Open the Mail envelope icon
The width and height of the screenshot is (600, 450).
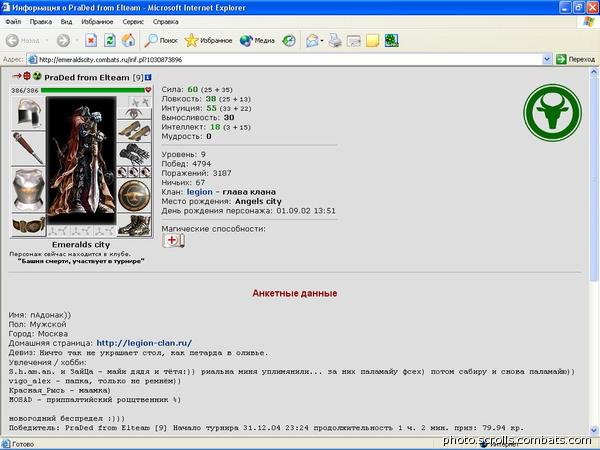tap(312, 40)
